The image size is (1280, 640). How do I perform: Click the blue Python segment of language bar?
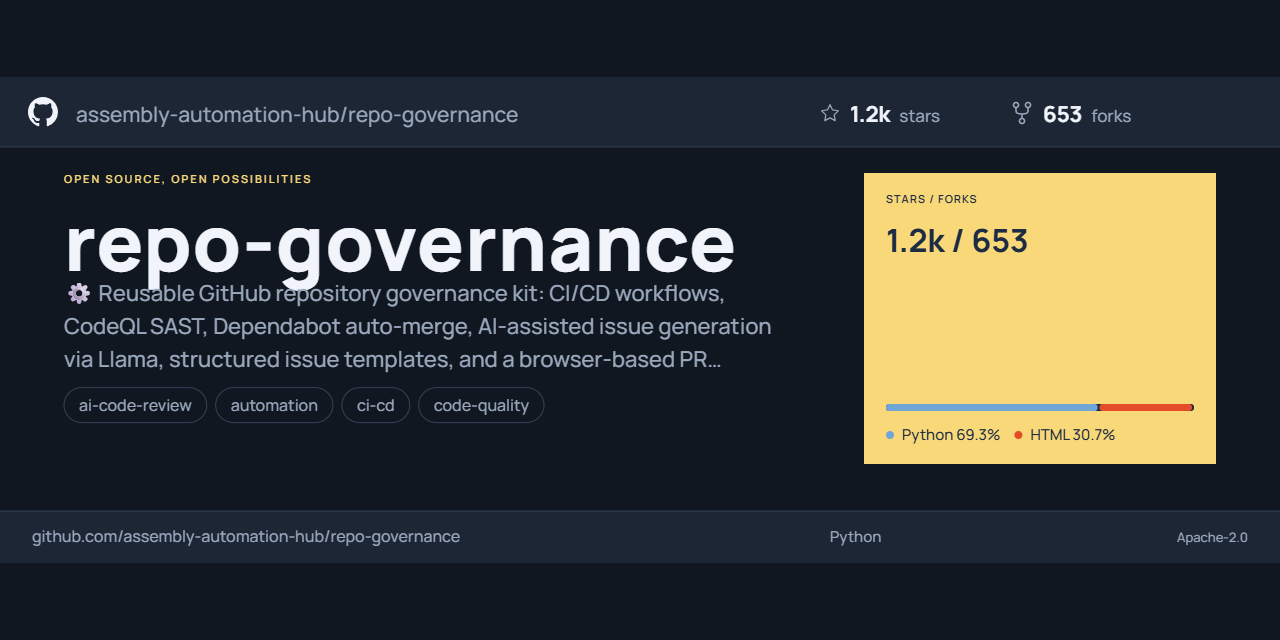992,407
